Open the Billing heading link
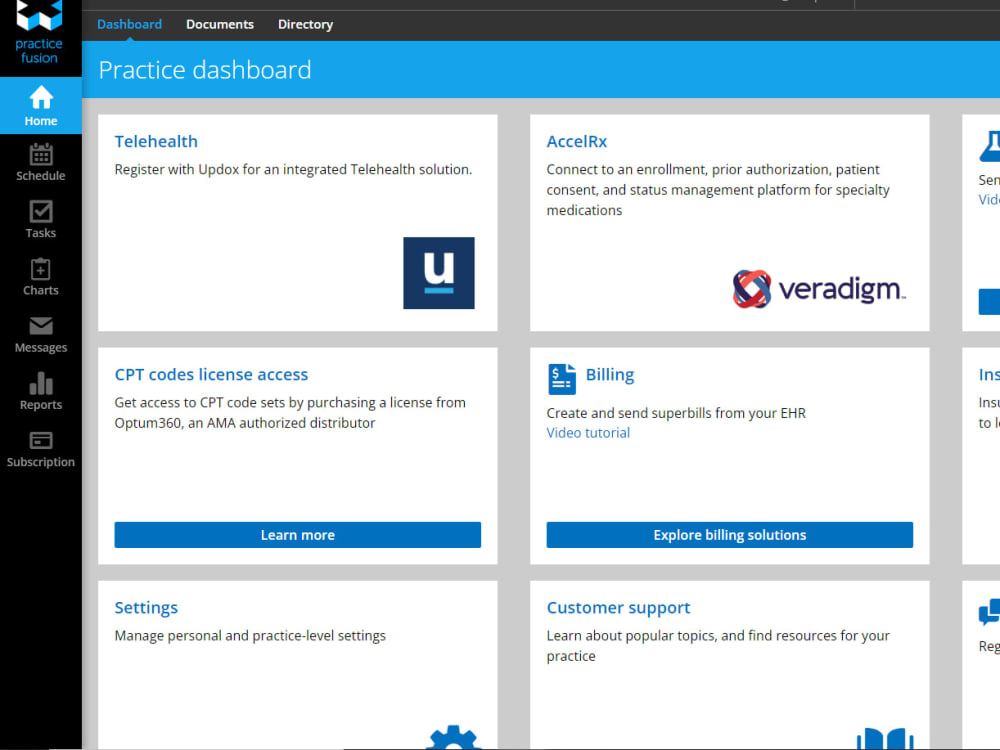This screenshot has height=750, width=1000. click(610, 374)
